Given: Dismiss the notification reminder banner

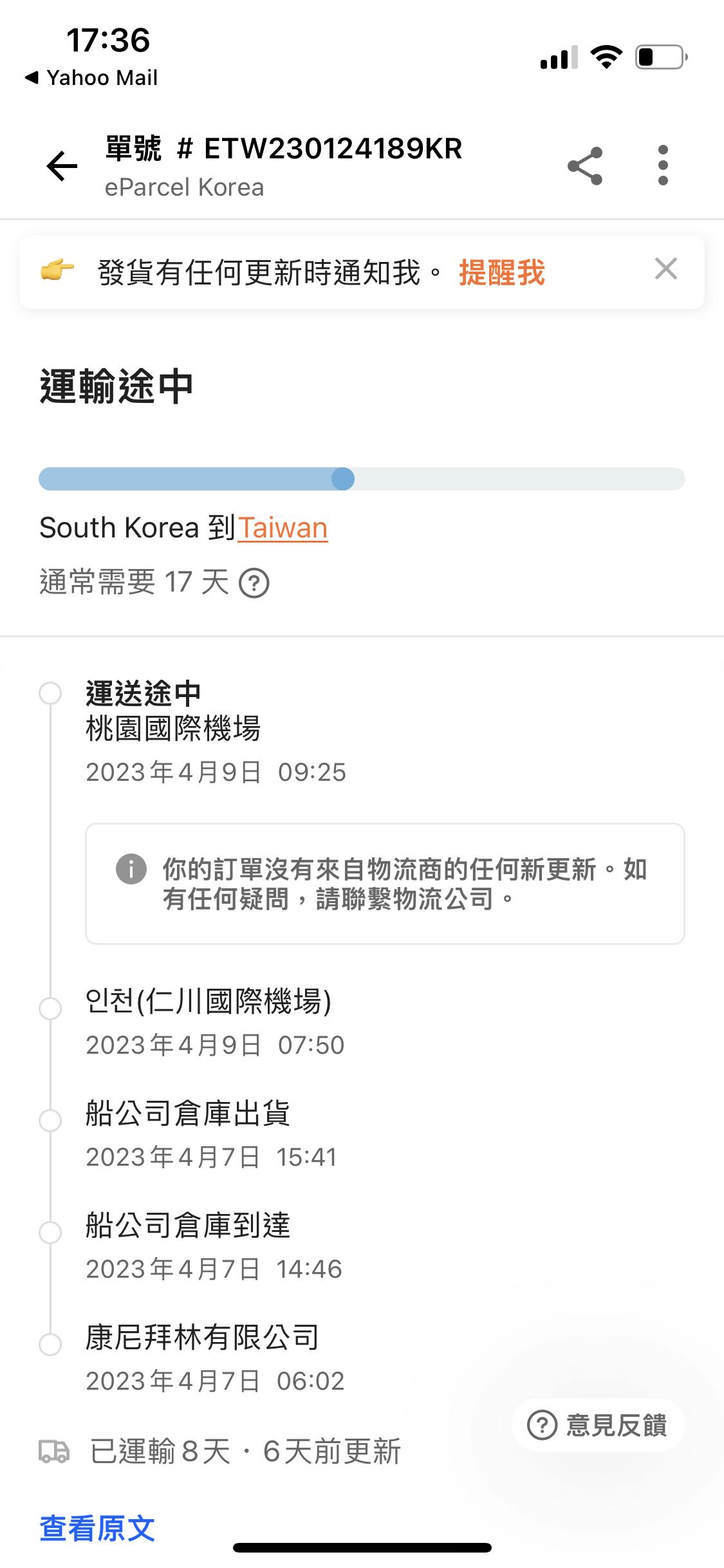Looking at the screenshot, I should pyautogui.click(x=665, y=268).
